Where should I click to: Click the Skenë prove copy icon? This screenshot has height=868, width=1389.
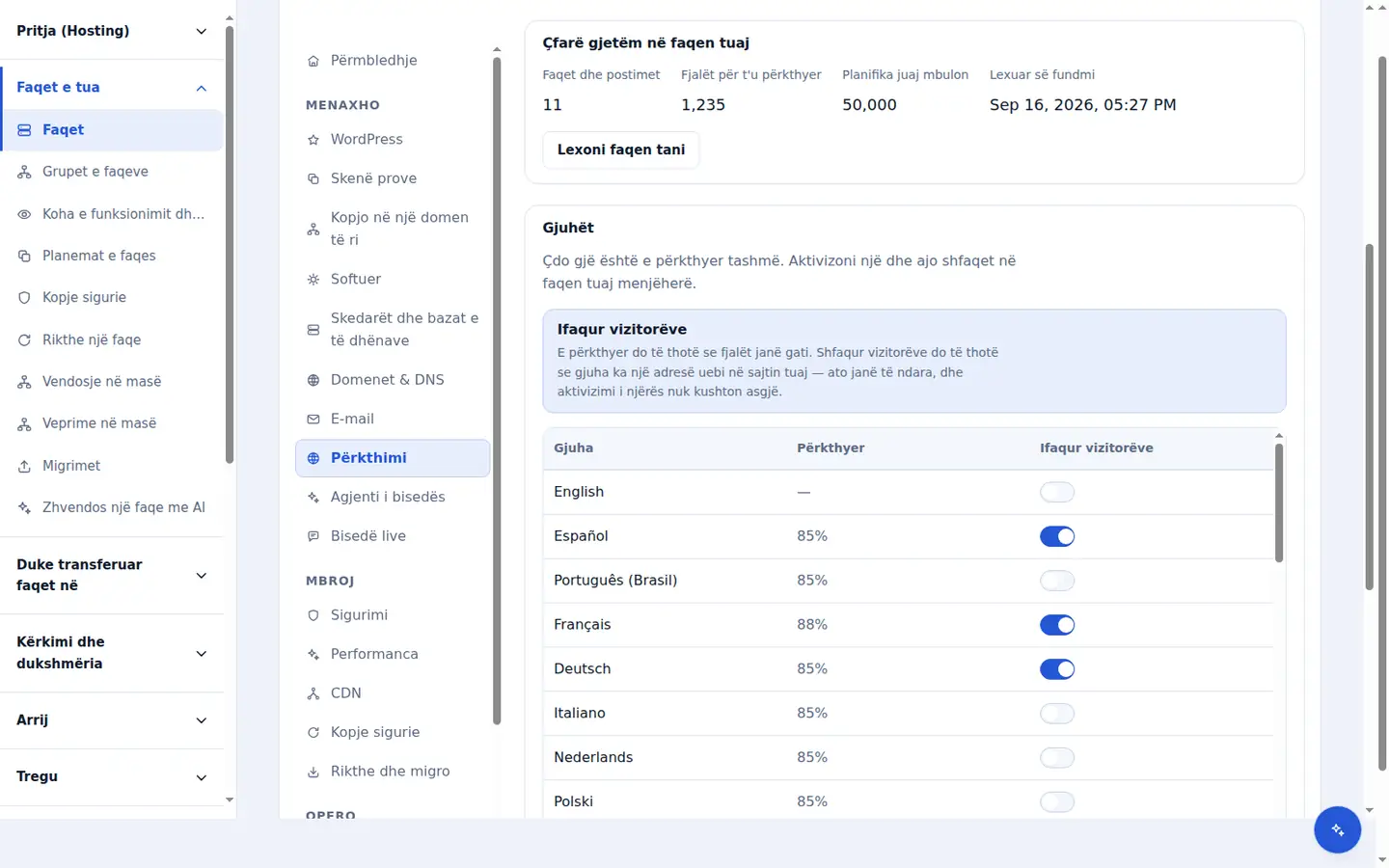(x=313, y=178)
